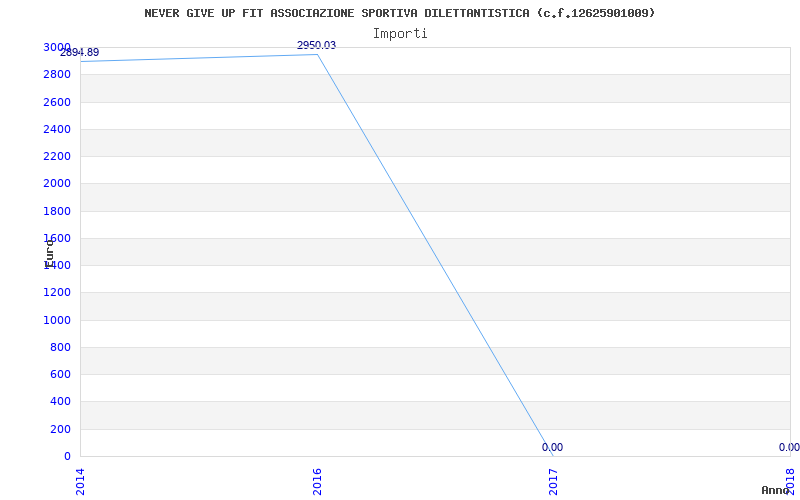
Task: Click the Euro y-axis title
Action: 49,254
